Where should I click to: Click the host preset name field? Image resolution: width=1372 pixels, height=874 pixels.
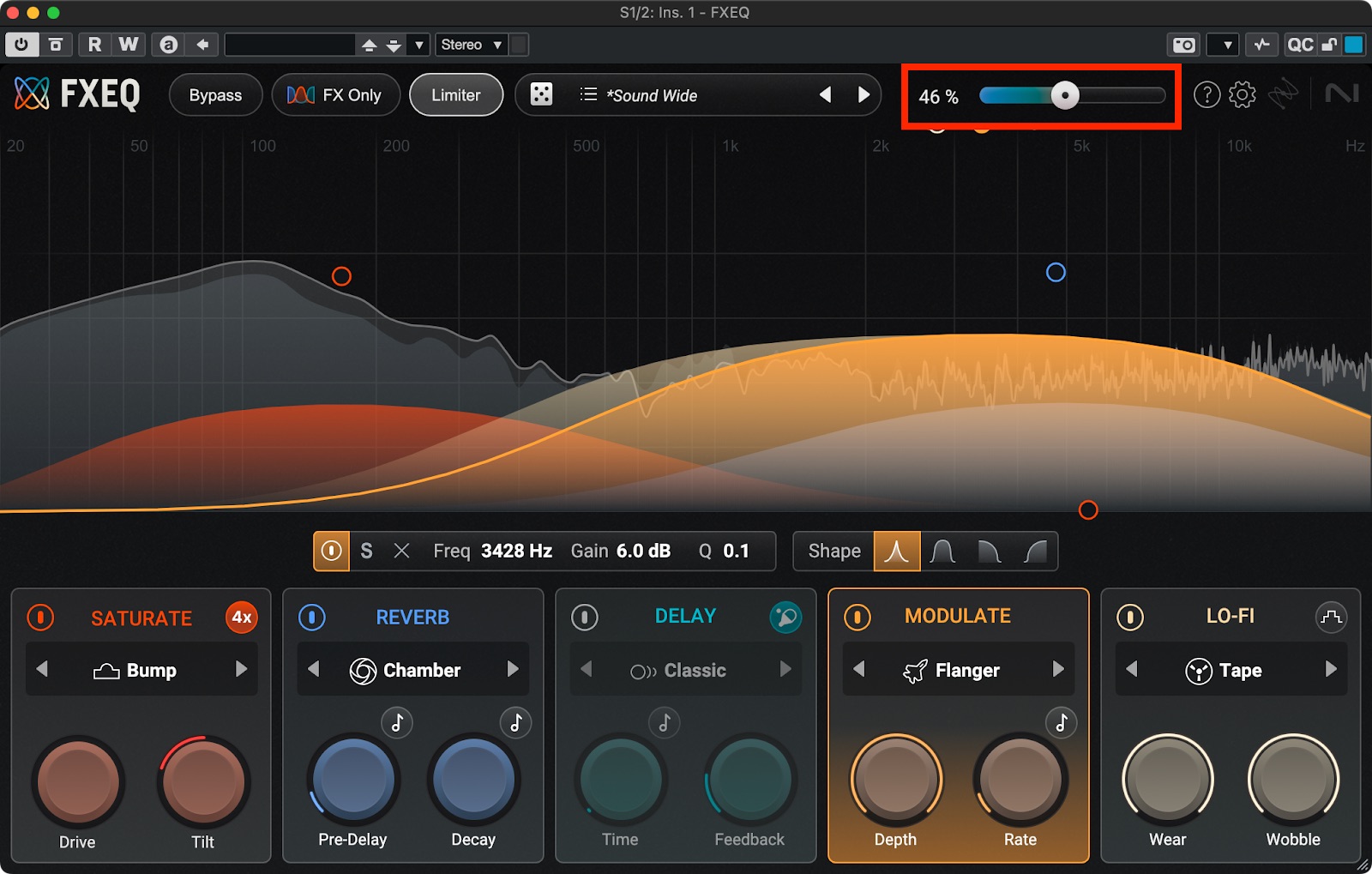pos(290,45)
